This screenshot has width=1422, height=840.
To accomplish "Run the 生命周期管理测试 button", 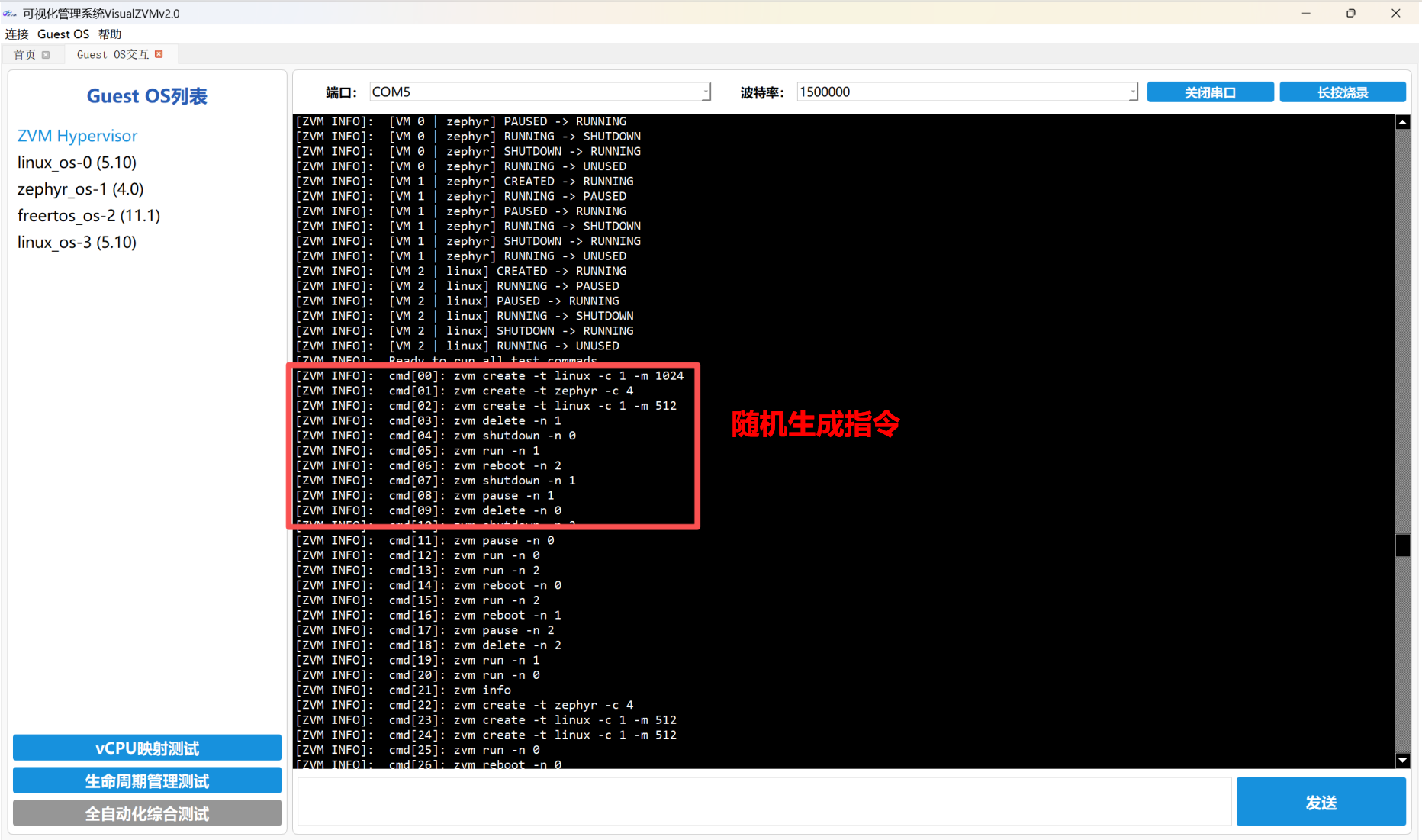I will (x=147, y=781).
